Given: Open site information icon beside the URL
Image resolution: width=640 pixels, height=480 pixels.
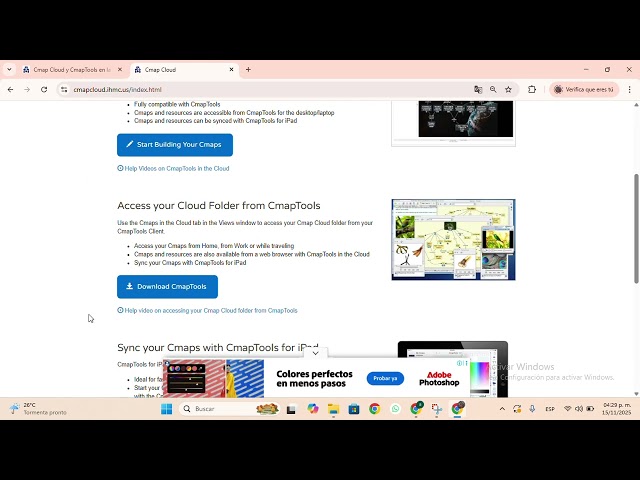Looking at the screenshot, I should [x=64, y=89].
